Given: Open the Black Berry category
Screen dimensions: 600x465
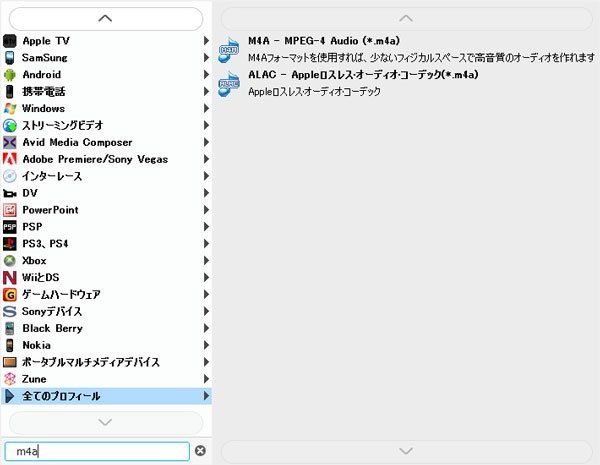Looking at the screenshot, I should (106, 328).
